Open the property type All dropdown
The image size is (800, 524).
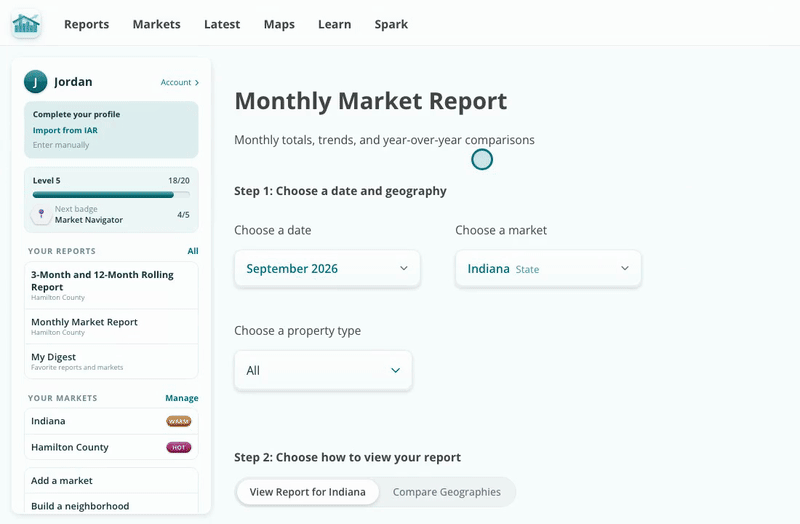point(323,370)
